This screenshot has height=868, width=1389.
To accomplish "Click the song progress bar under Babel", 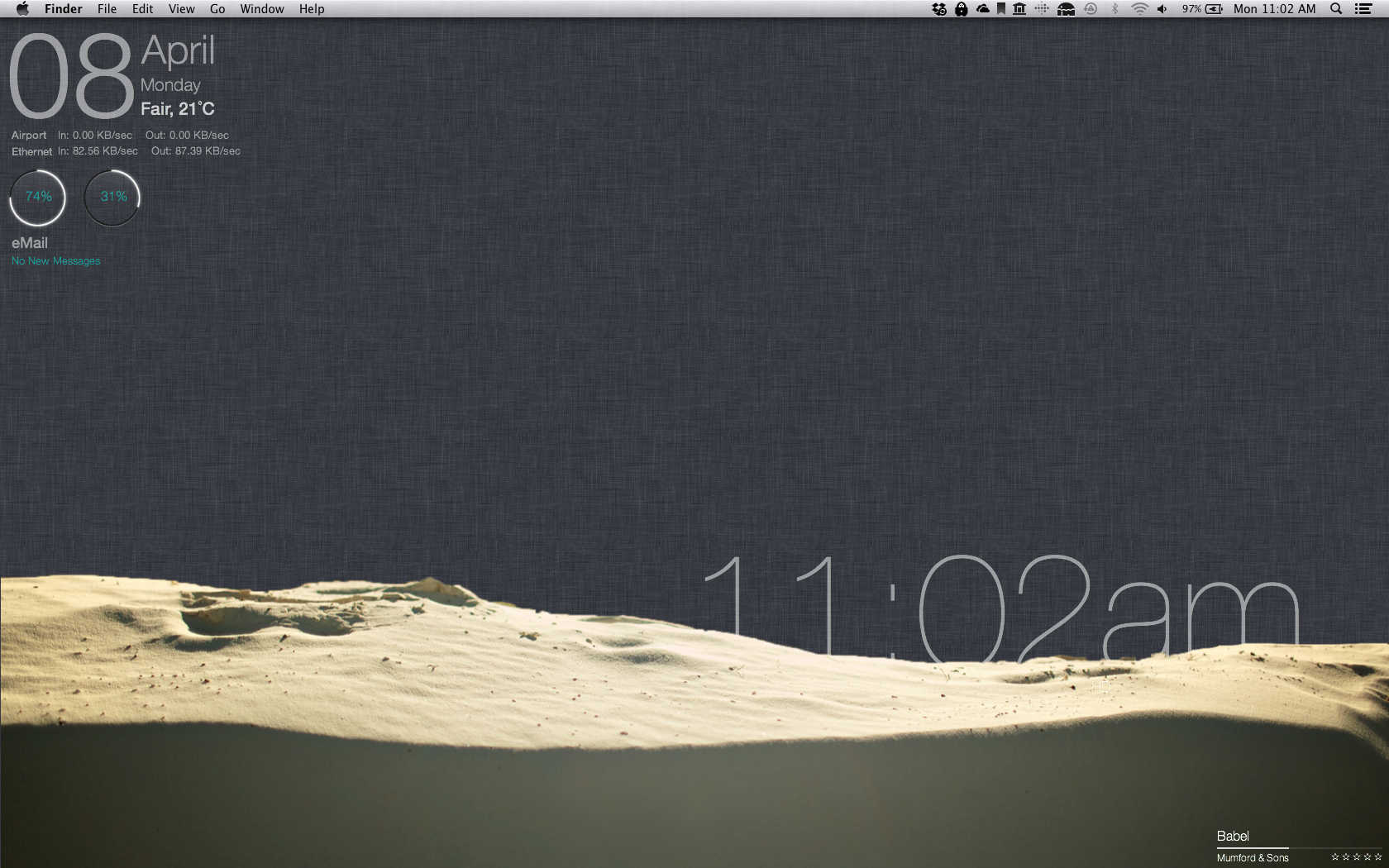I will (1299, 848).
